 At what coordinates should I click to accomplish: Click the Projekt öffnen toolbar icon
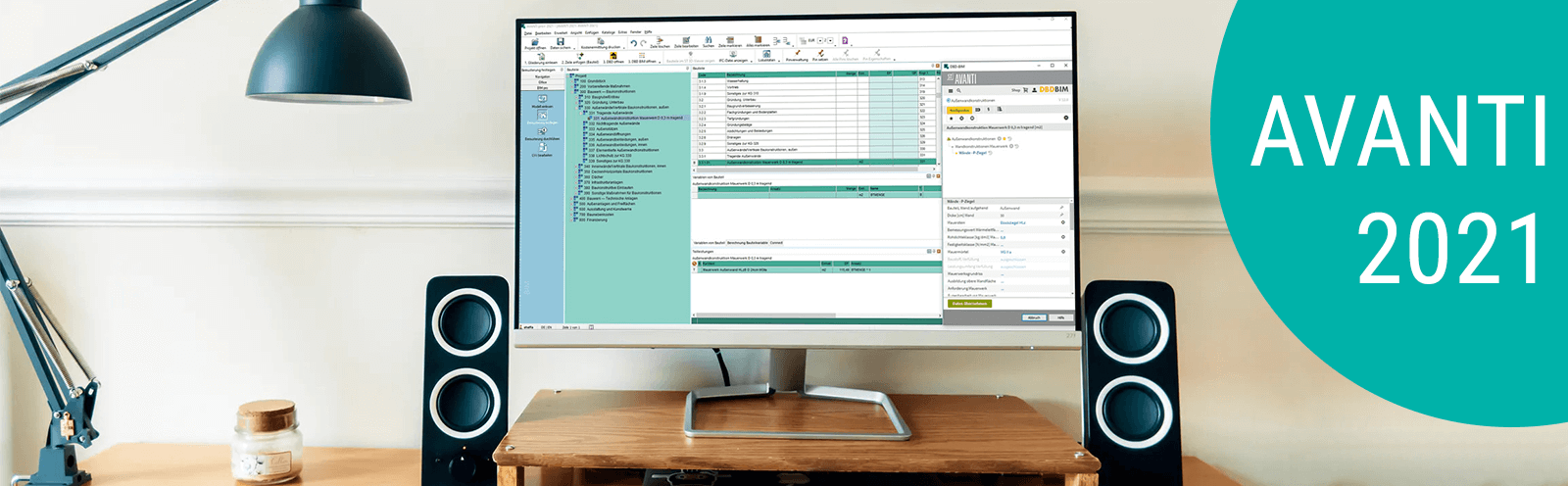535,43
